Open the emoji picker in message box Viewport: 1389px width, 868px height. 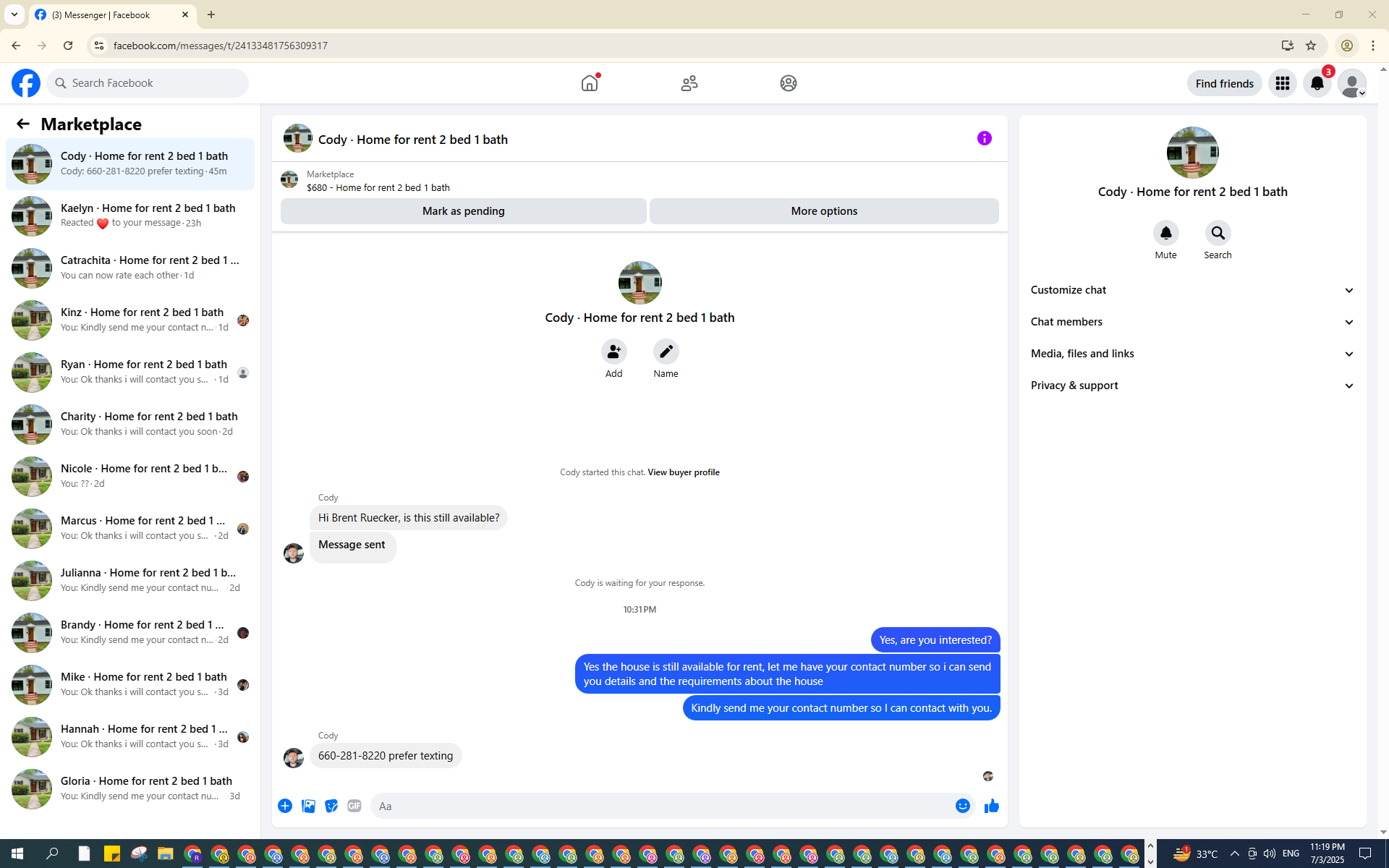pyautogui.click(x=962, y=806)
